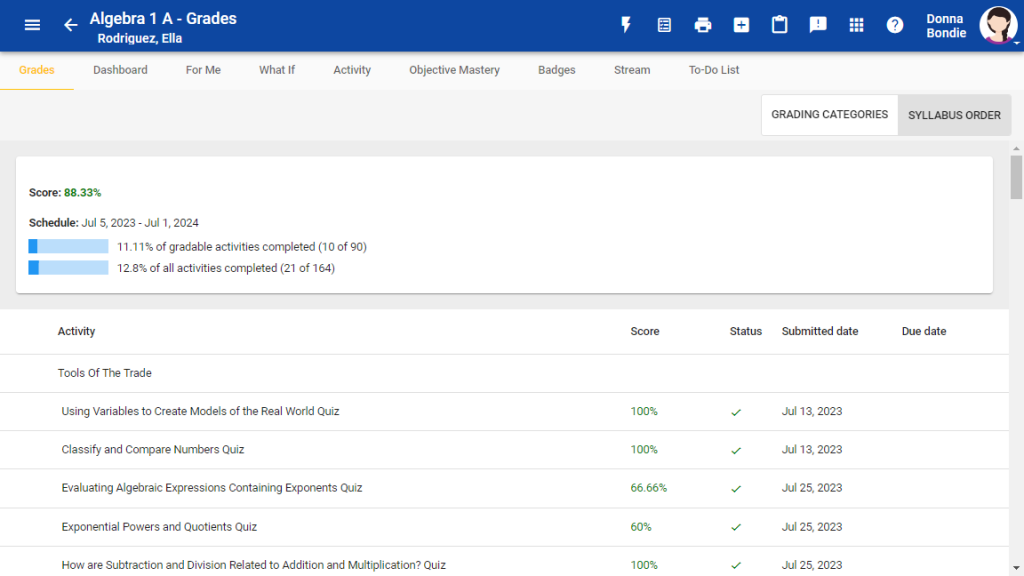This screenshot has height=576, width=1024.
Task: Print the grades with printer icon
Action: coord(703,25)
